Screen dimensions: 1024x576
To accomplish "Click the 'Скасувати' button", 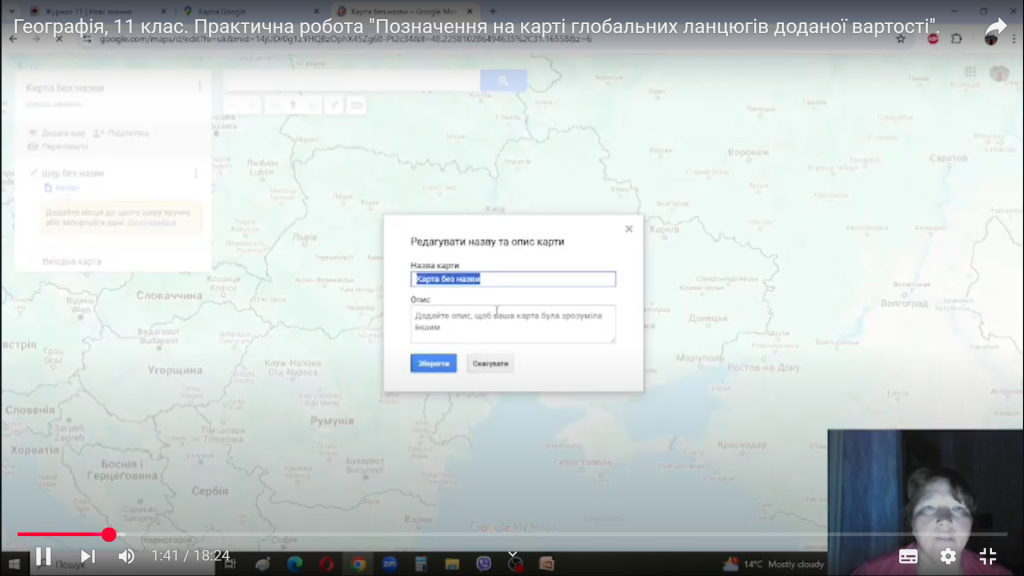I will (490, 363).
